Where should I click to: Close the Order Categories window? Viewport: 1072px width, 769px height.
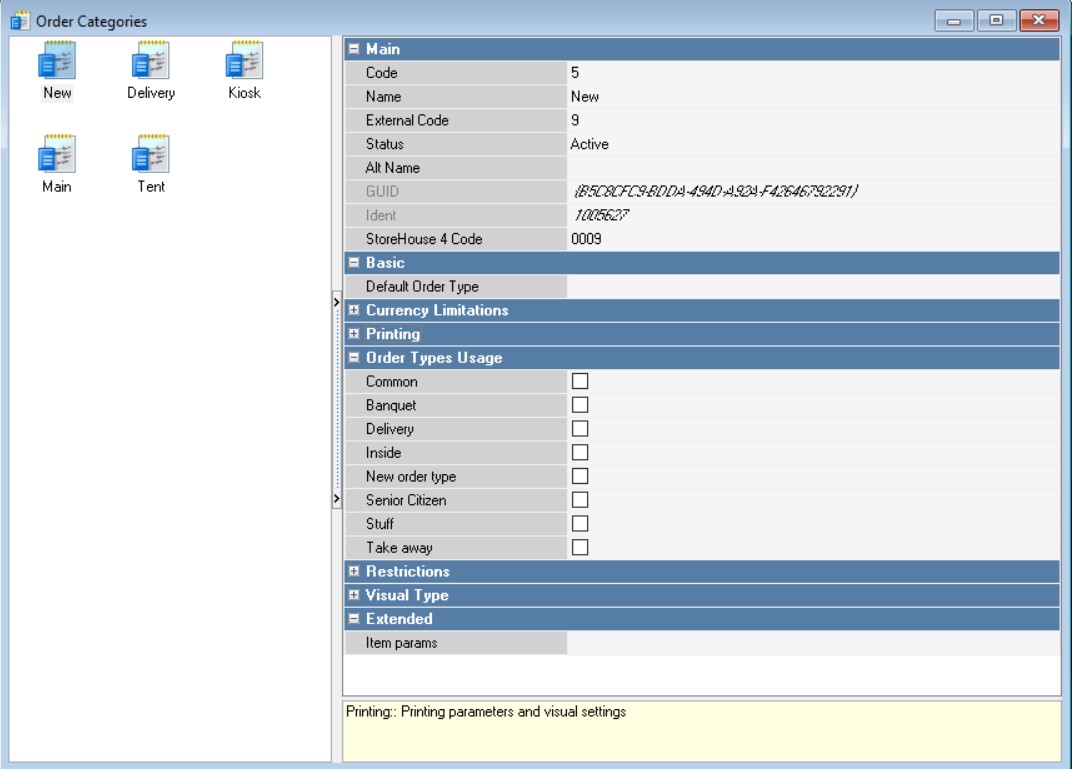tap(1039, 21)
